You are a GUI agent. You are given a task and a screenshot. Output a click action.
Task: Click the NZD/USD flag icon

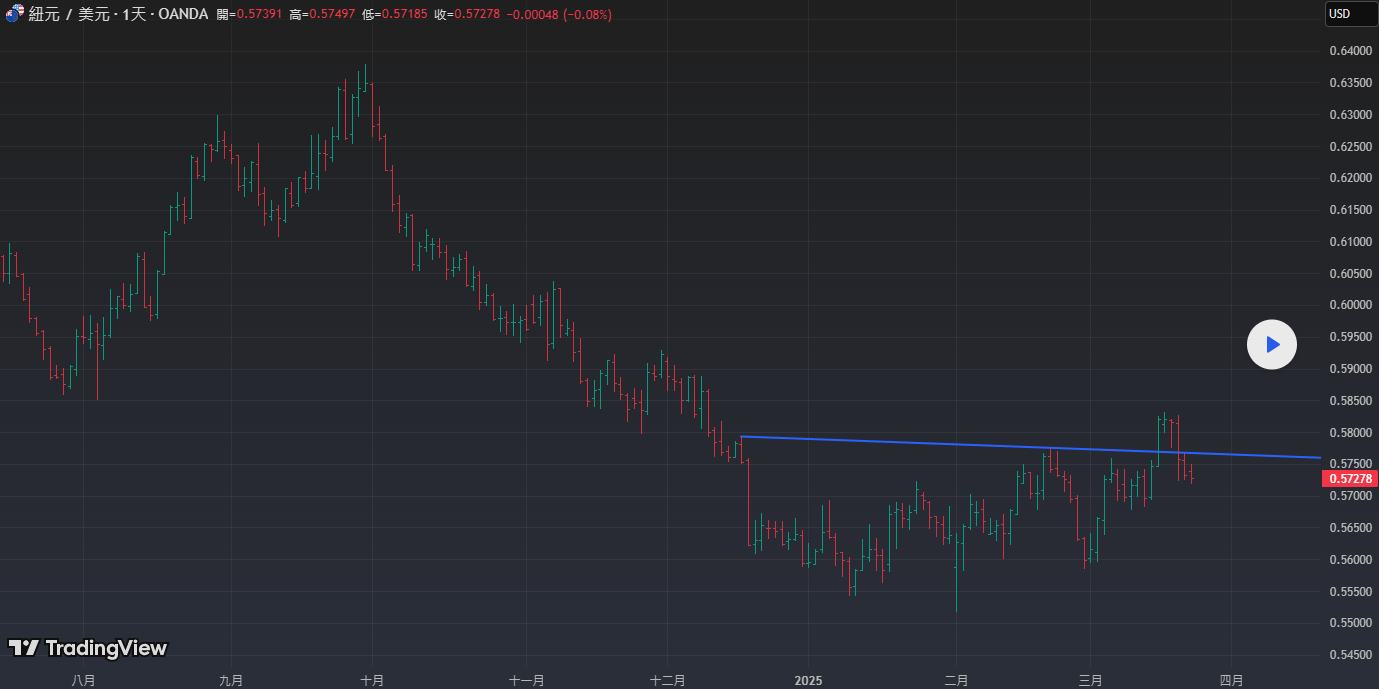[14, 14]
